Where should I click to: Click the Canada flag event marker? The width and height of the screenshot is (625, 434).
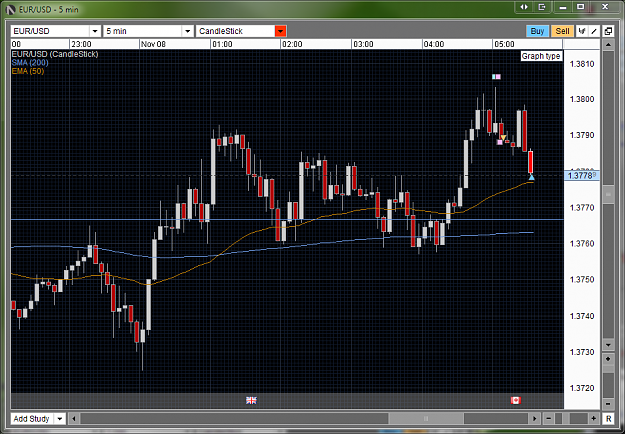click(516, 401)
